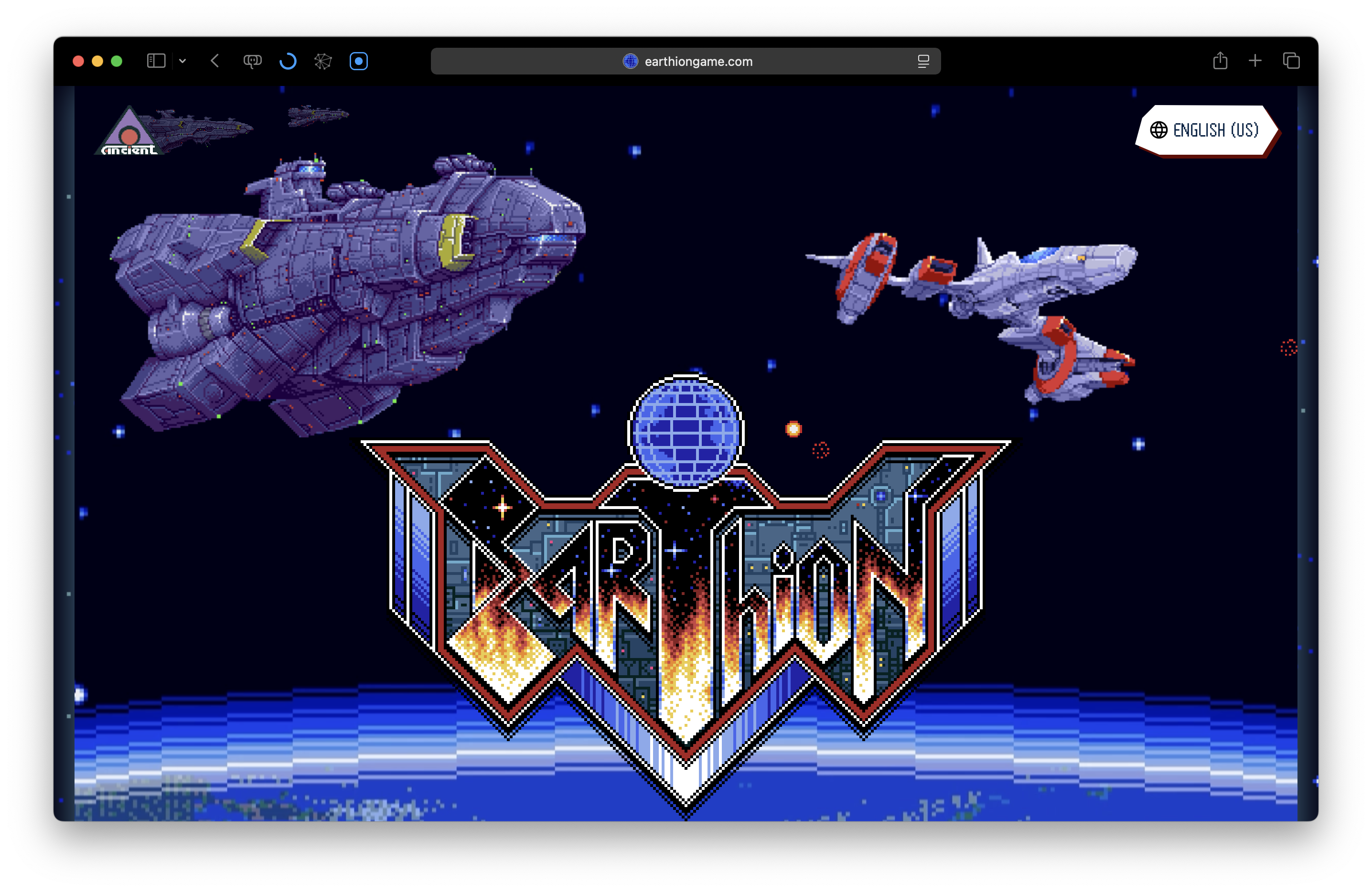The width and height of the screenshot is (1372, 892).
Task: Click the Ancient studio logo
Action: 129,133
